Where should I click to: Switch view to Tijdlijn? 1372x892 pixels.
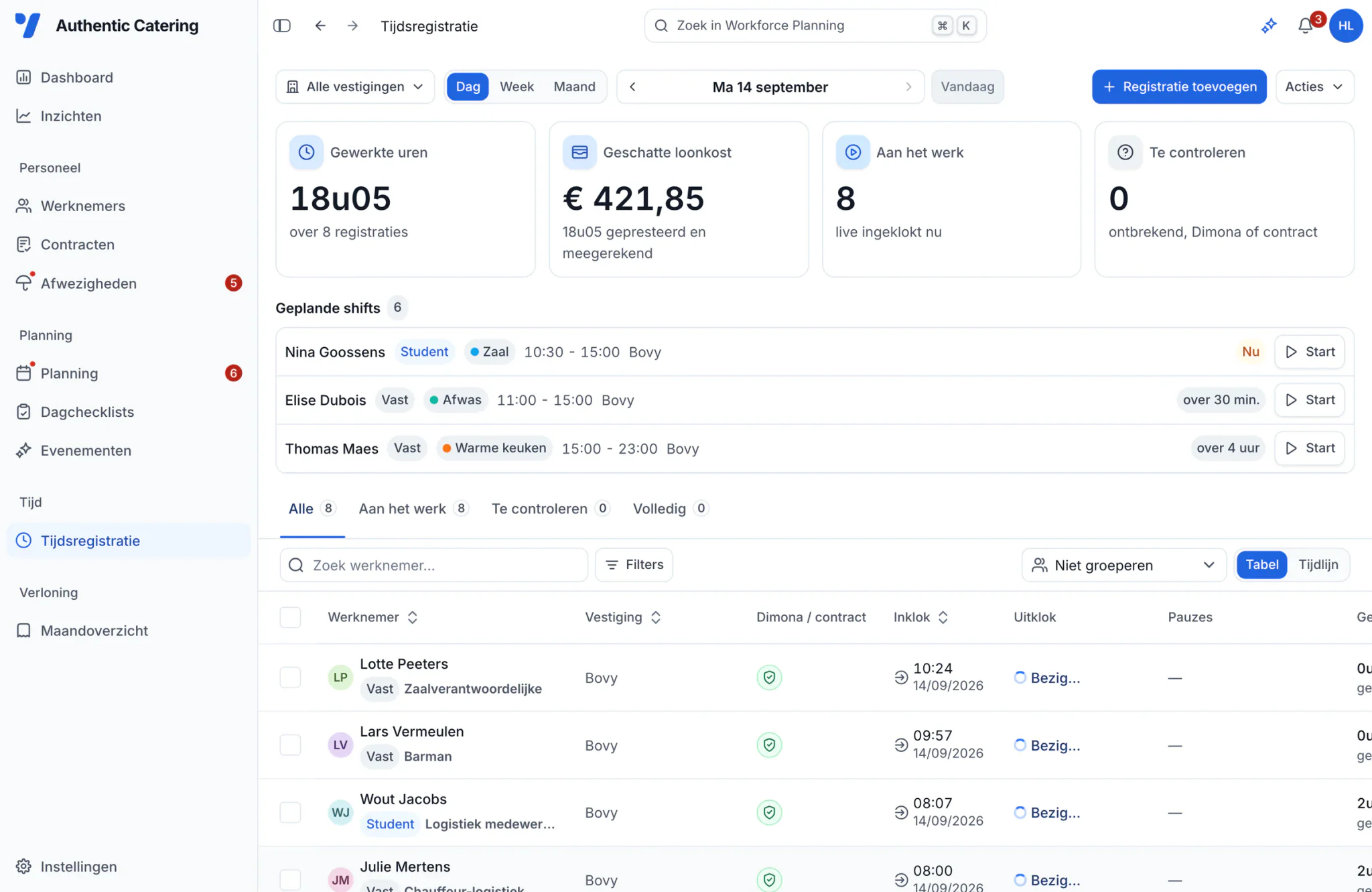[1318, 565]
